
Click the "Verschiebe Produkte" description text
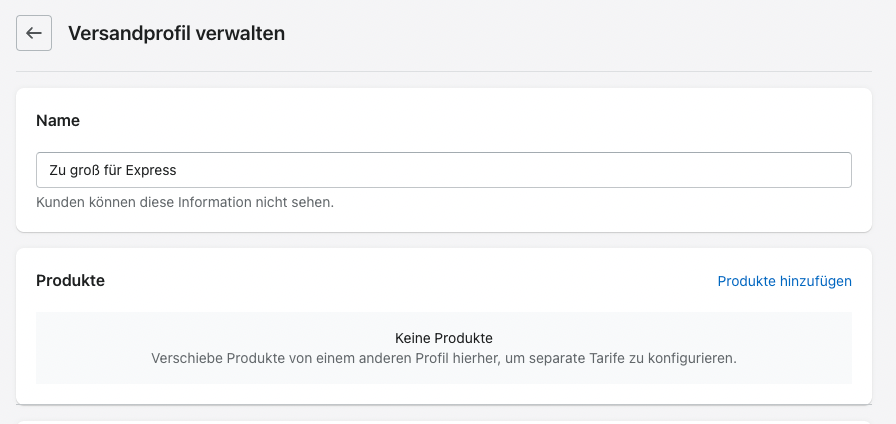(443, 357)
